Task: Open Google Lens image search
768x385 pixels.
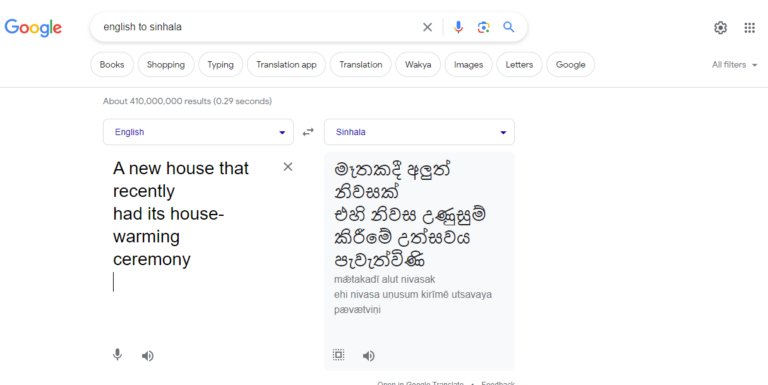Action: [x=483, y=27]
